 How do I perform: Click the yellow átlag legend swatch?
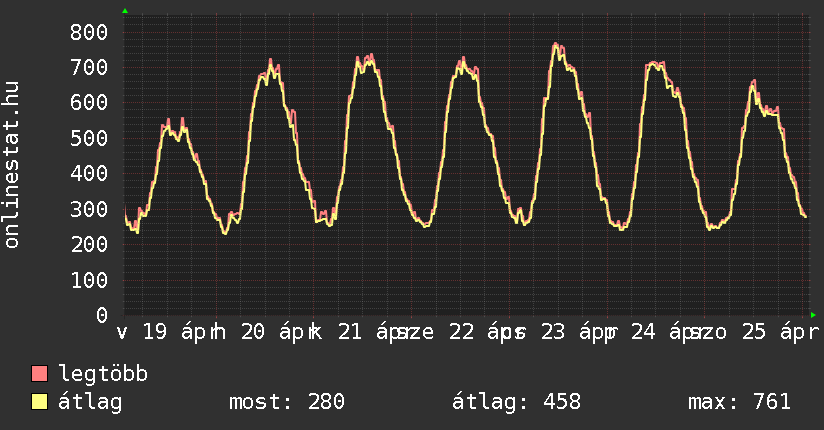(x=40, y=402)
